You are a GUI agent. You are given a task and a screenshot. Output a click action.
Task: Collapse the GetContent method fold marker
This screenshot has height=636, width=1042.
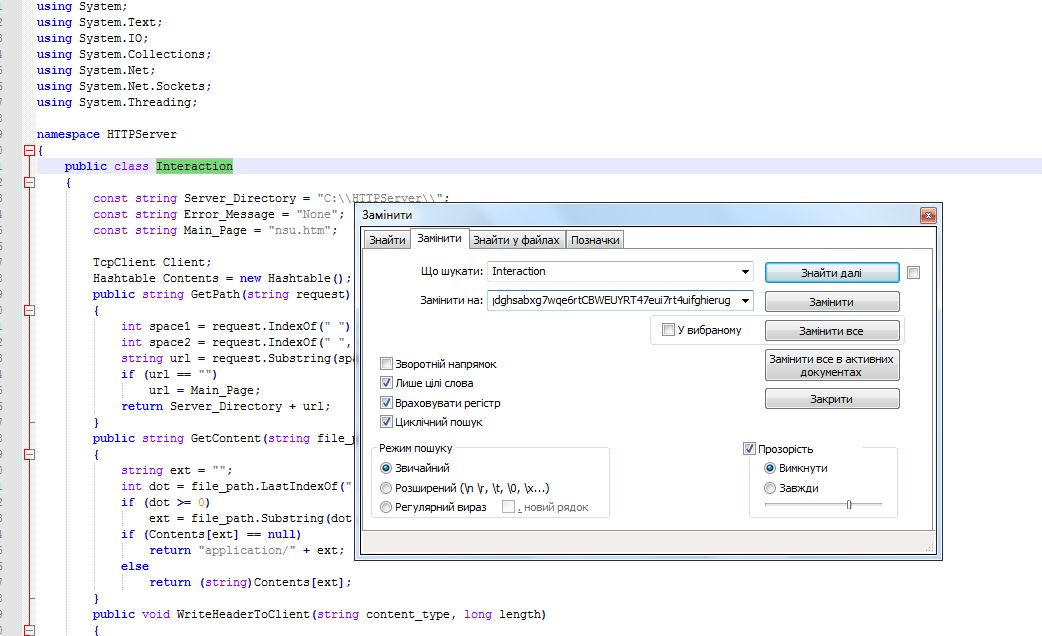28,454
